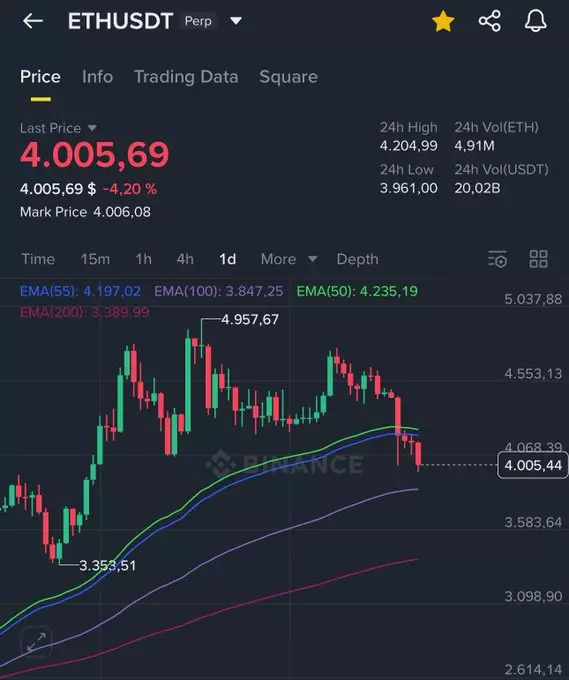Select 1h chart interval
The height and width of the screenshot is (680, 569).
coord(144,259)
